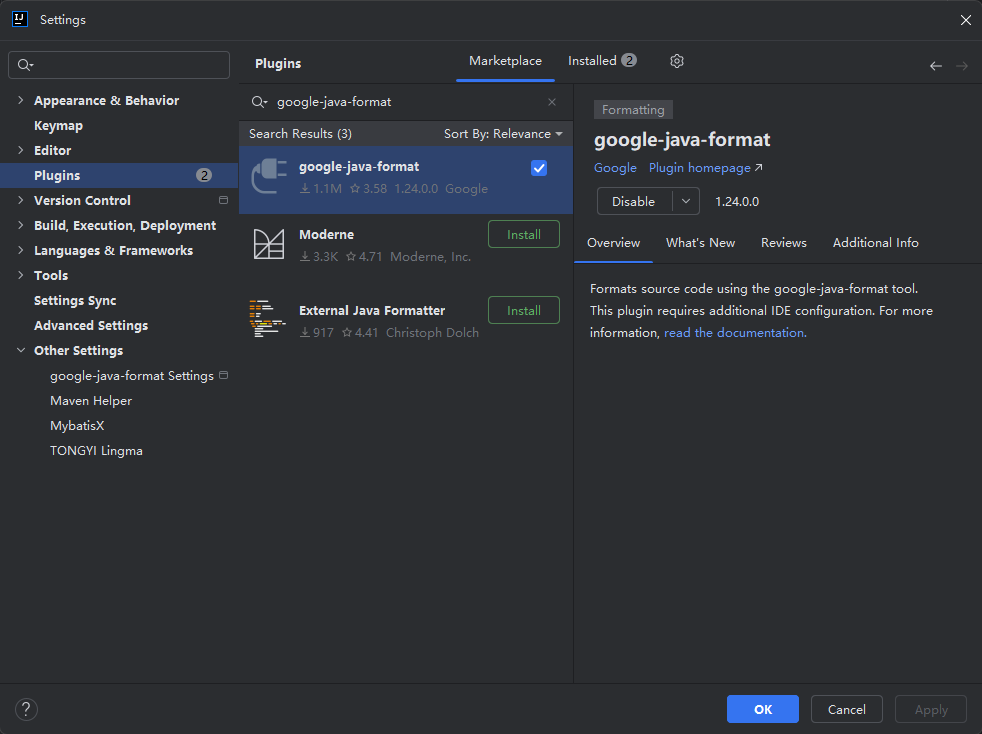Select the Overview tab
Image resolution: width=982 pixels, height=734 pixels.
pyautogui.click(x=613, y=243)
